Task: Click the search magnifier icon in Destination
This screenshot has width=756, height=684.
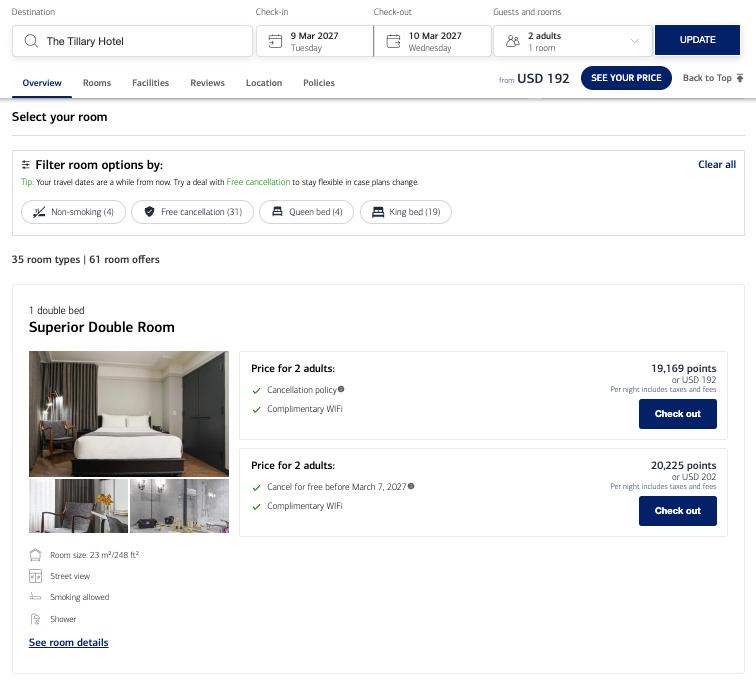Action: 31,41
